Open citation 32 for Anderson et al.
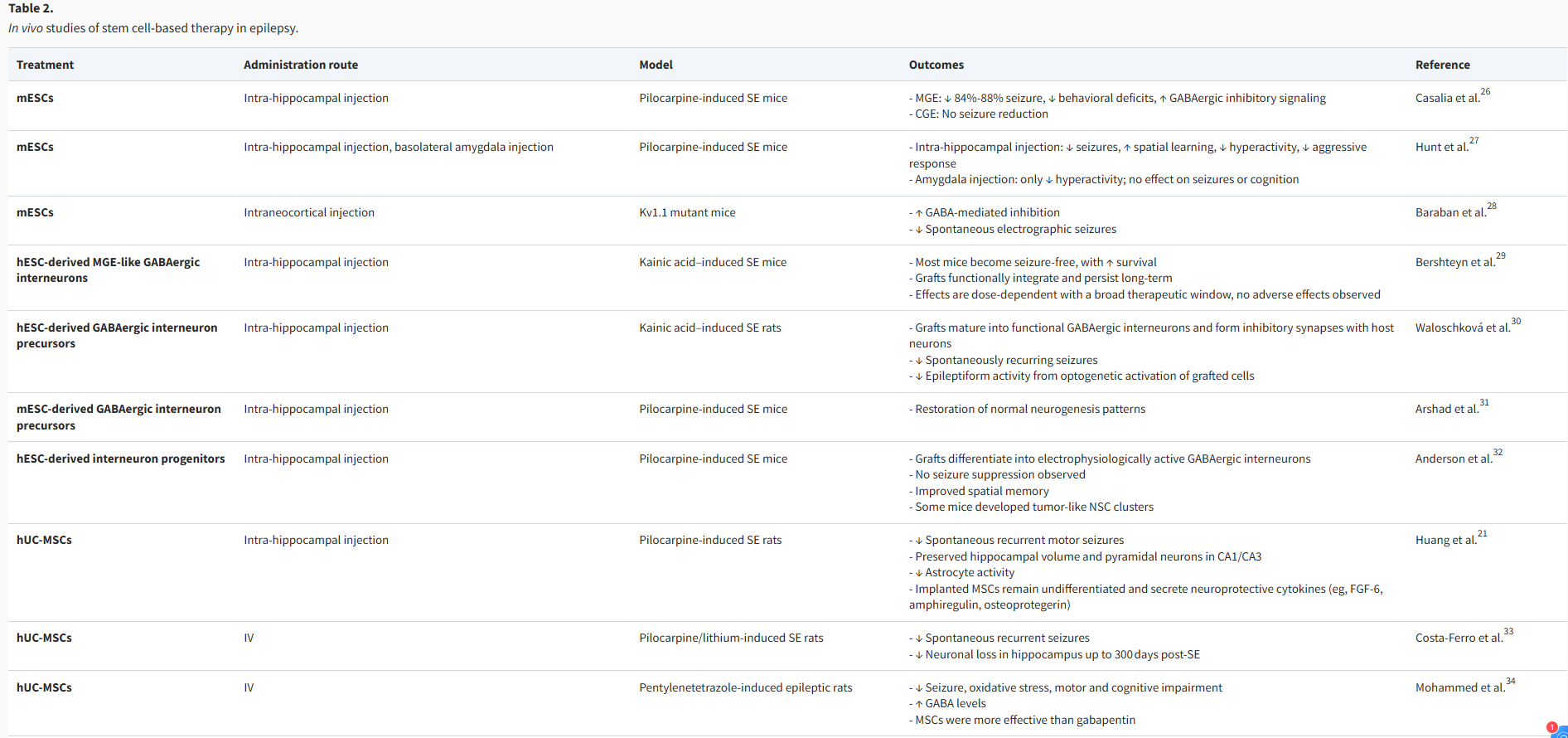Viewport: 1568px width, 738px height. click(1498, 453)
